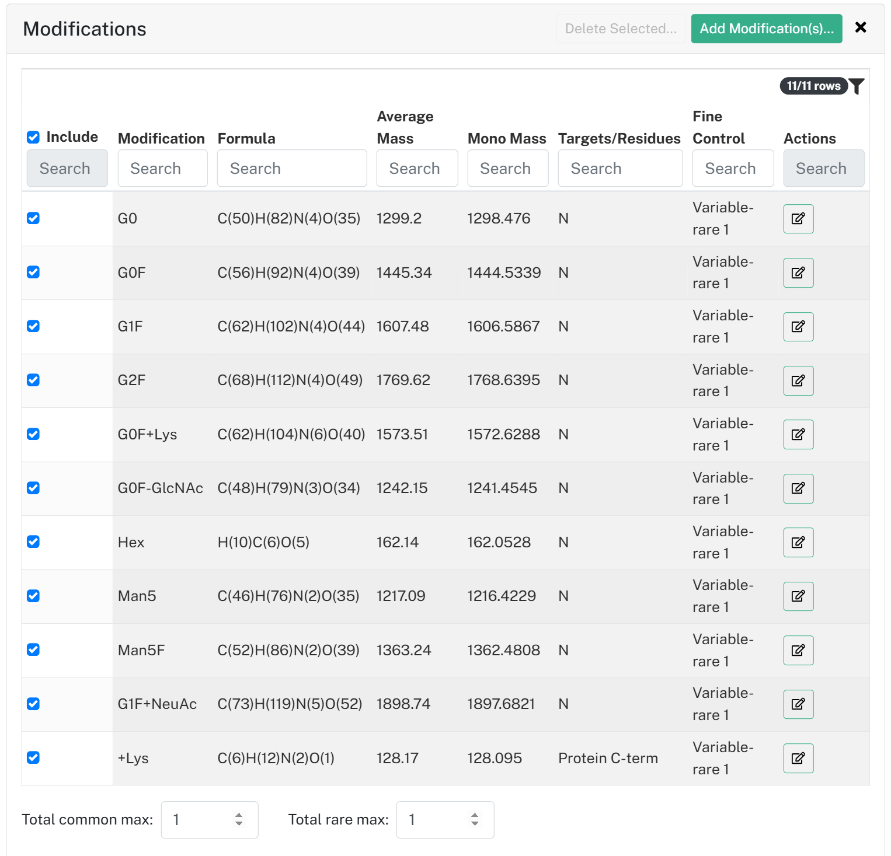The image size is (891, 856).
Task: Focus the Modification column search field
Action: pos(163,168)
